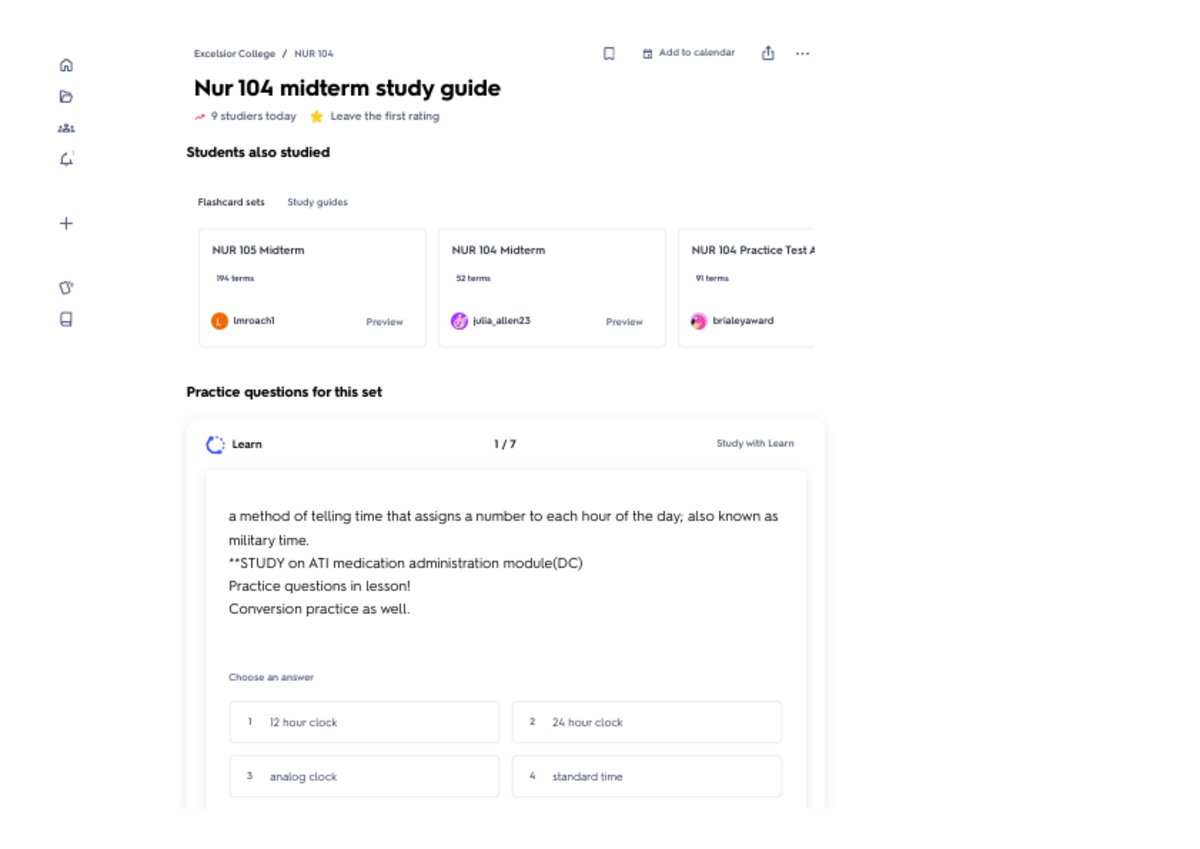Click Add to calendar
Image resolution: width=1200 pixels, height=849 pixels.
click(689, 53)
